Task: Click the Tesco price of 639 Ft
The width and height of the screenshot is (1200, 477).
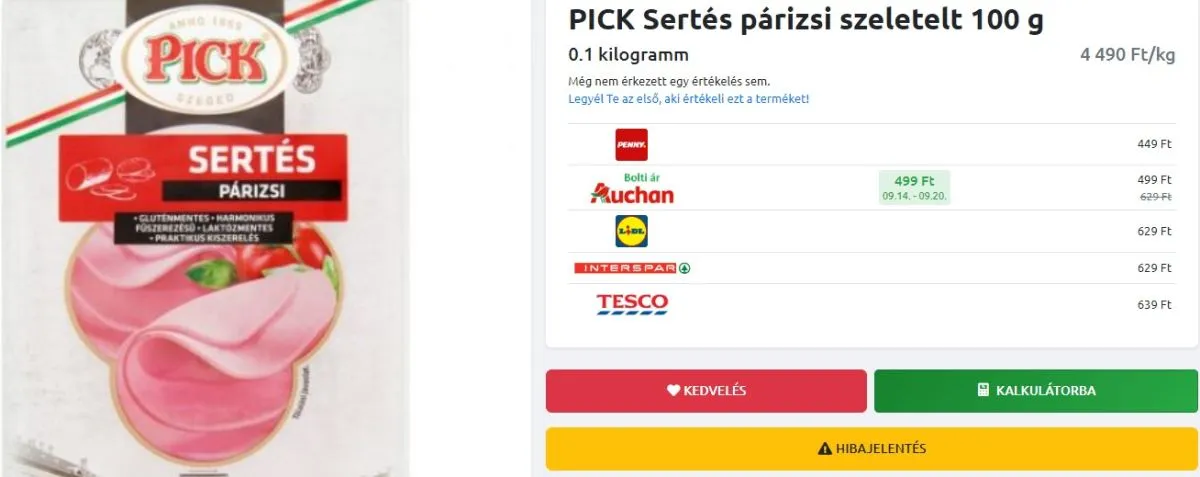Action: click(1154, 305)
